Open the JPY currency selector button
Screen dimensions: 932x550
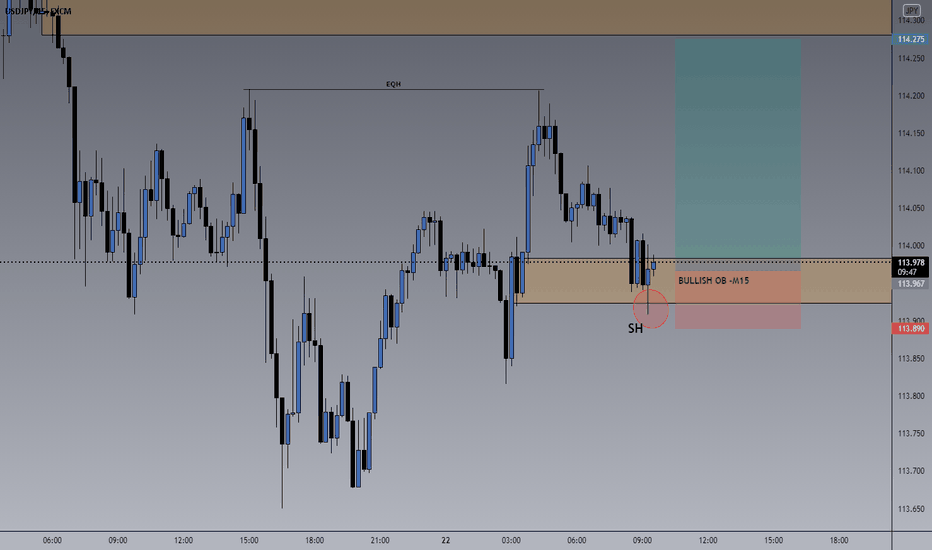click(911, 10)
